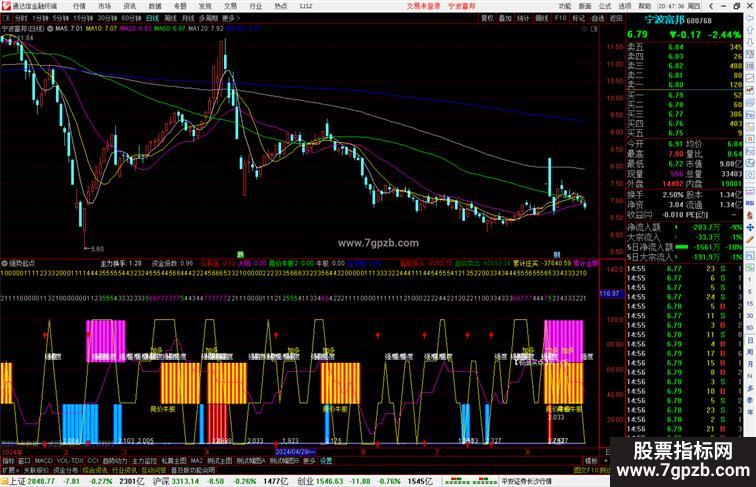Expand the 更多 indicator tabs list
The width and height of the screenshot is (756, 487).
[309, 461]
